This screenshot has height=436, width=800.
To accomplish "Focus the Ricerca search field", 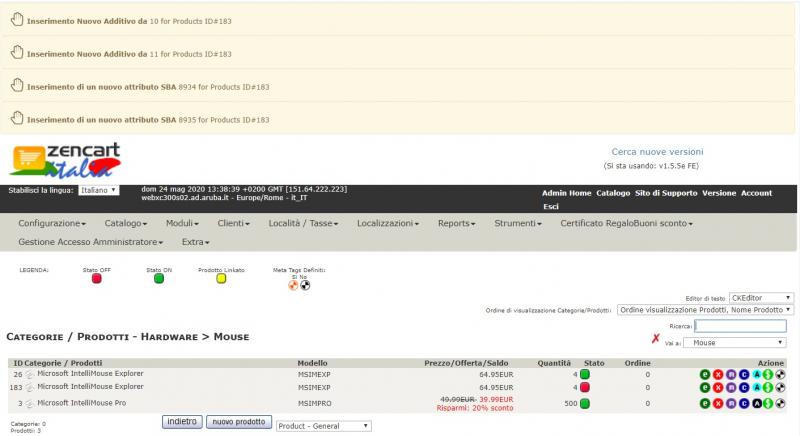I will tap(740, 326).
